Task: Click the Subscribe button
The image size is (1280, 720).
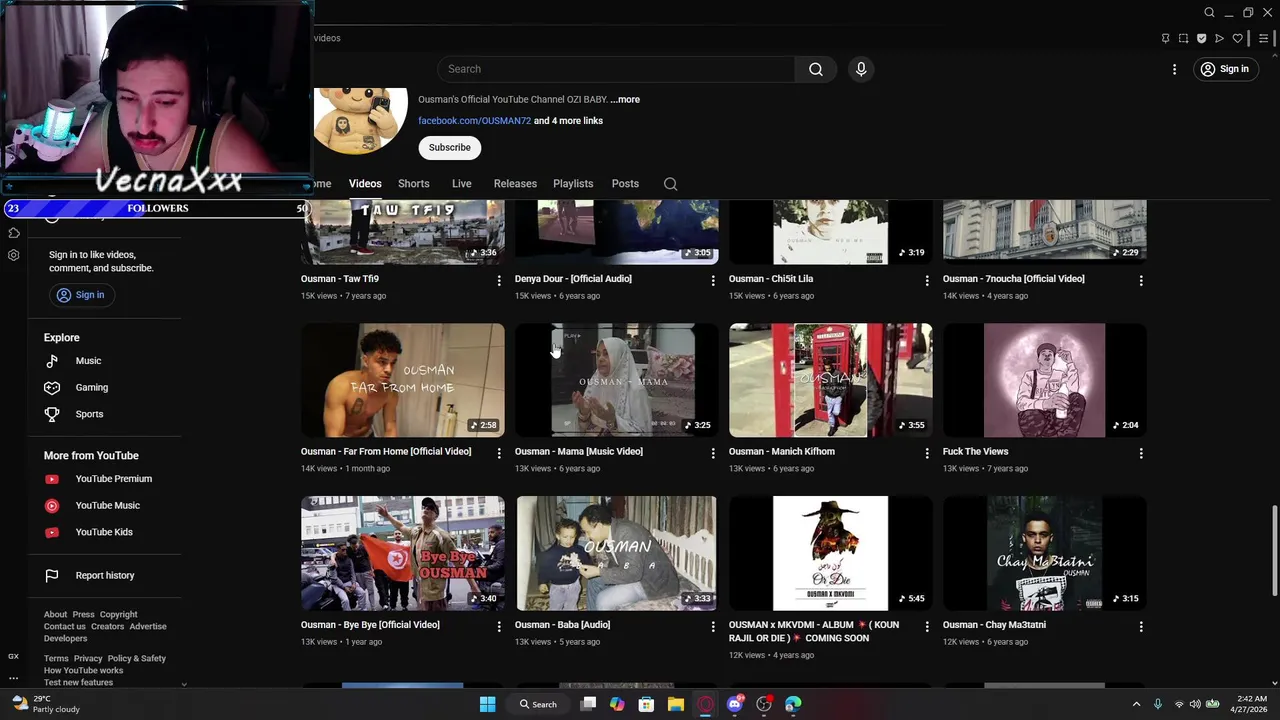Action: click(x=450, y=148)
